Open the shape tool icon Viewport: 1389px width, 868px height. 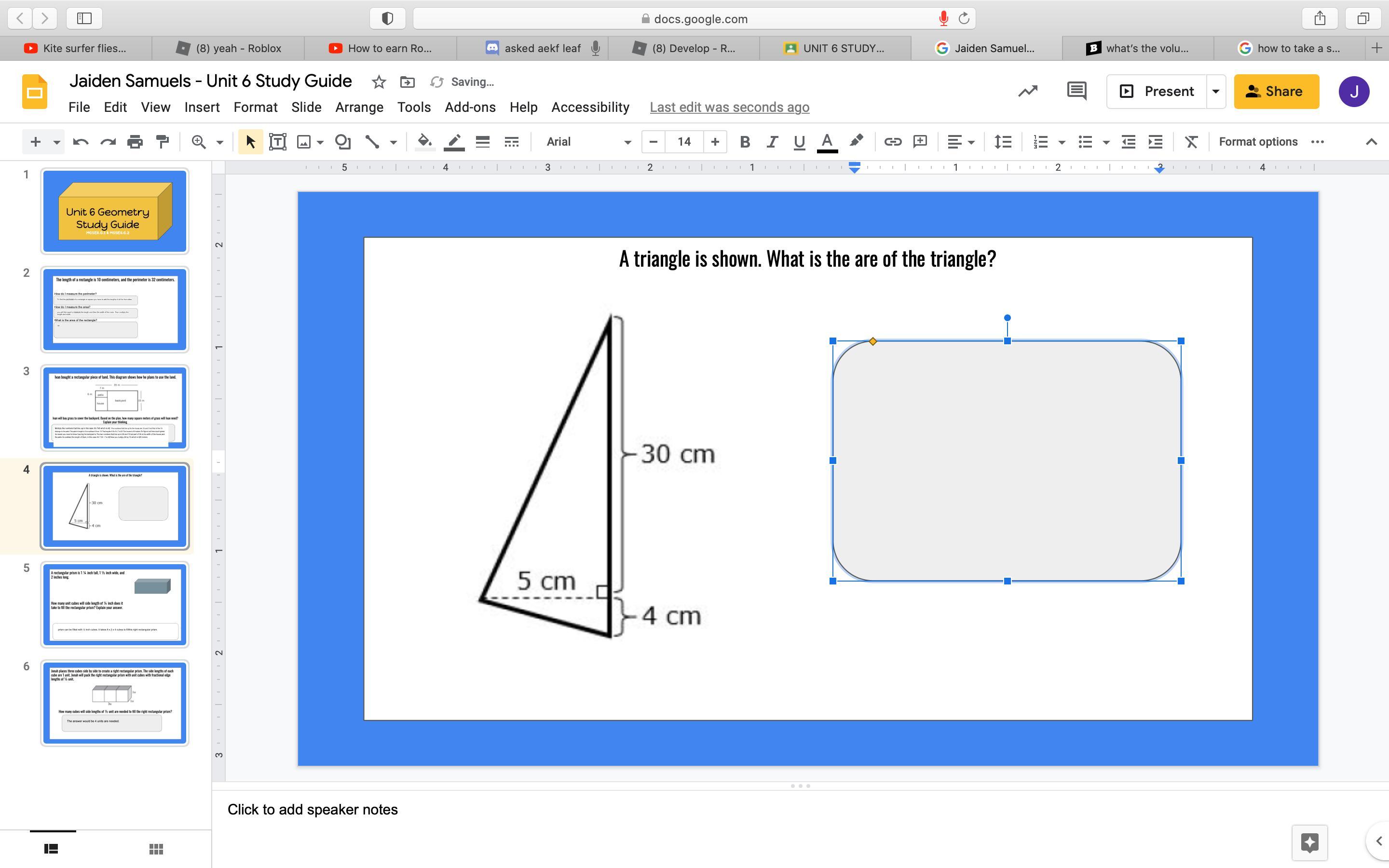coord(342,142)
